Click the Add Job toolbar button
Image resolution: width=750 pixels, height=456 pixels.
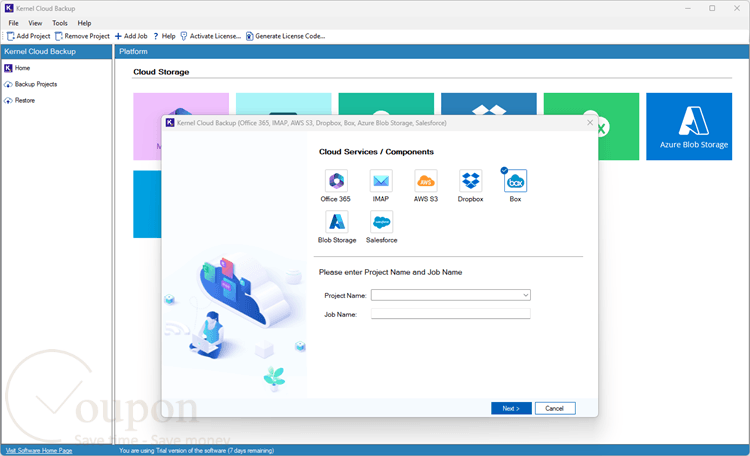131,36
